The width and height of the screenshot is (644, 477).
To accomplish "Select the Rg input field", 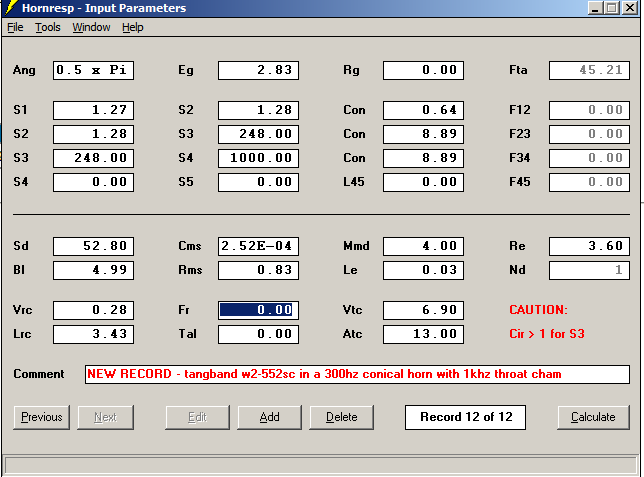I will (423, 70).
